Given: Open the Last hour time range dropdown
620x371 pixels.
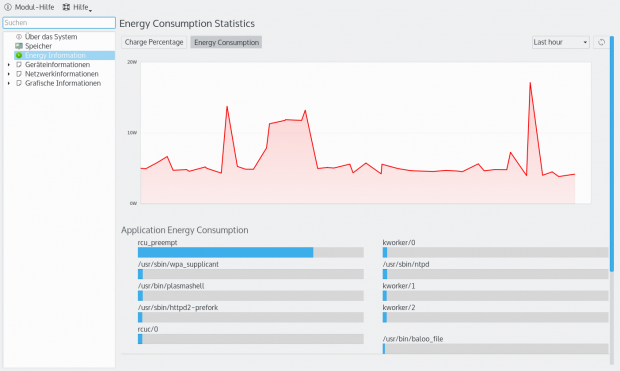Looking at the screenshot, I should click(x=560, y=42).
